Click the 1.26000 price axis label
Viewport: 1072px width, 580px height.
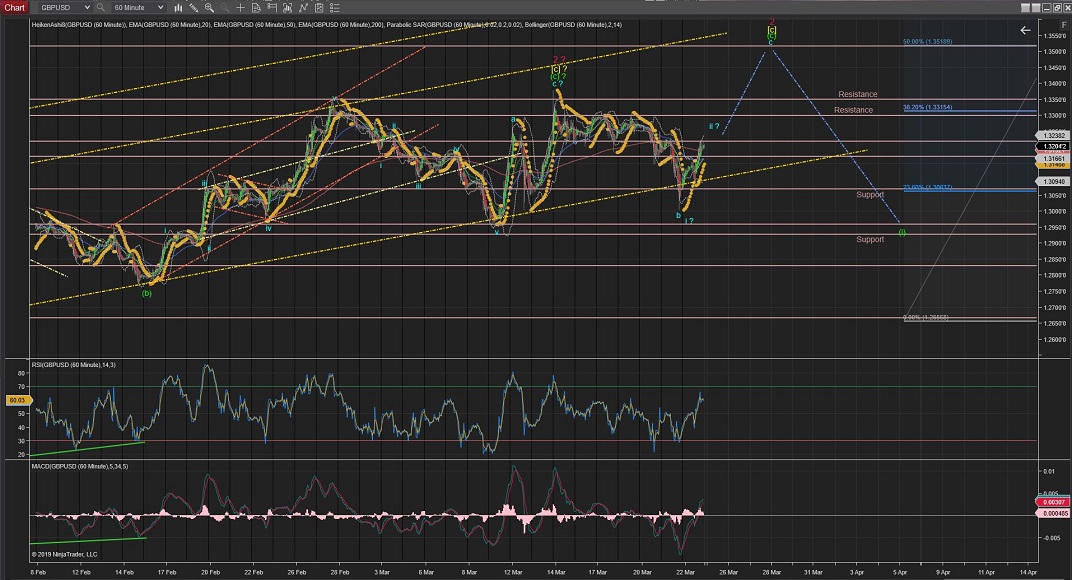tap(1054, 340)
